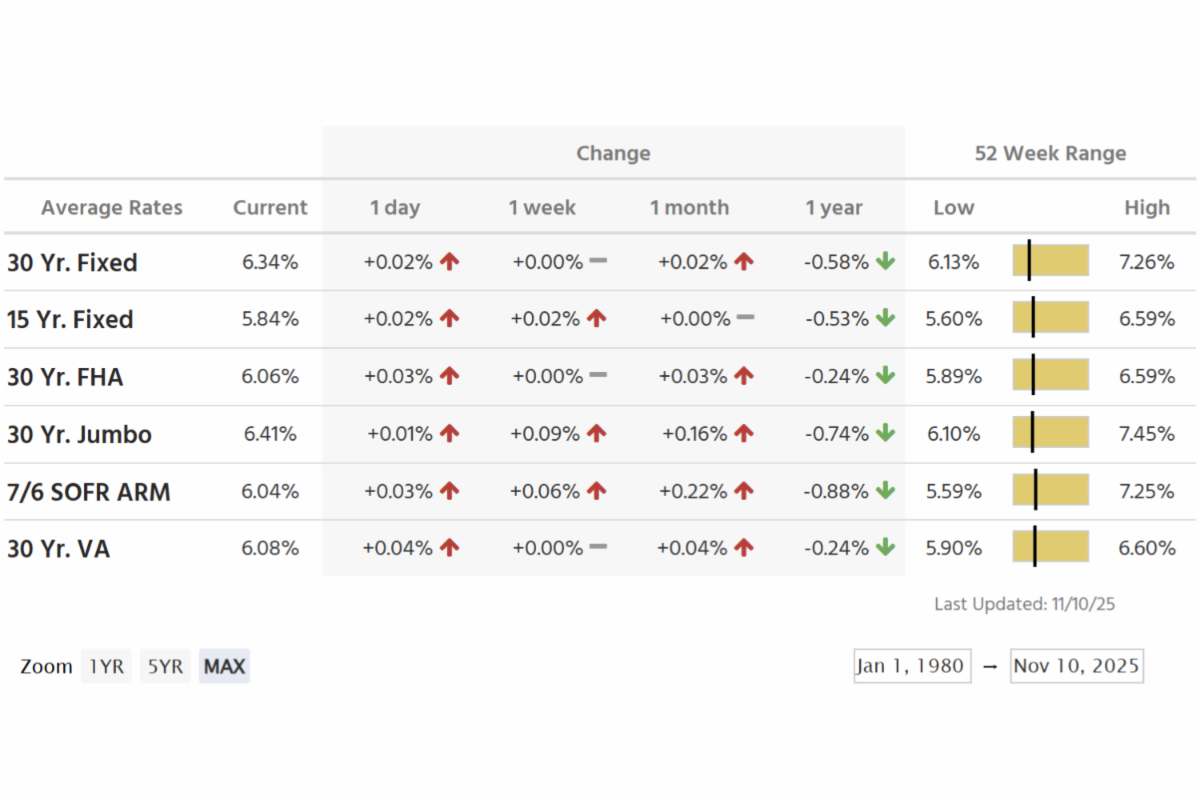
Task: Click the 30 Yr. VA 52 week range bar
Action: coord(1050,548)
